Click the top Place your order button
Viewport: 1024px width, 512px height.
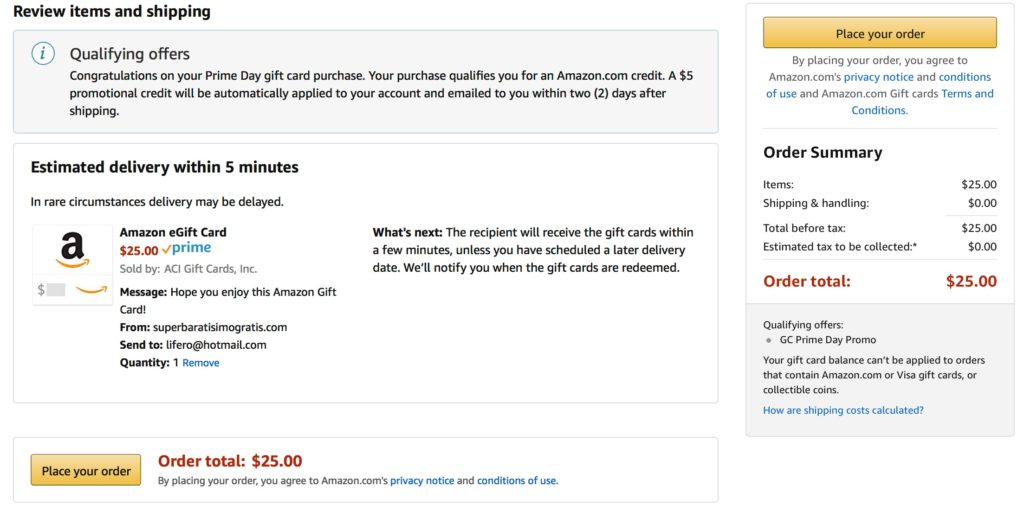[x=880, y=33]
